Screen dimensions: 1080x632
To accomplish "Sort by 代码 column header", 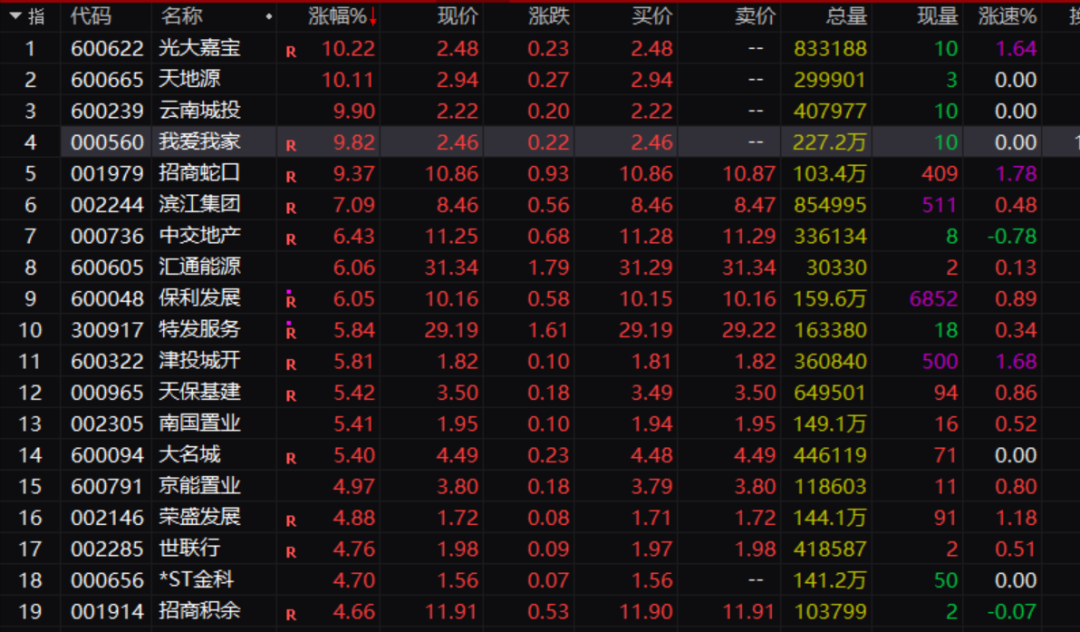I will (x=90, y=16).
